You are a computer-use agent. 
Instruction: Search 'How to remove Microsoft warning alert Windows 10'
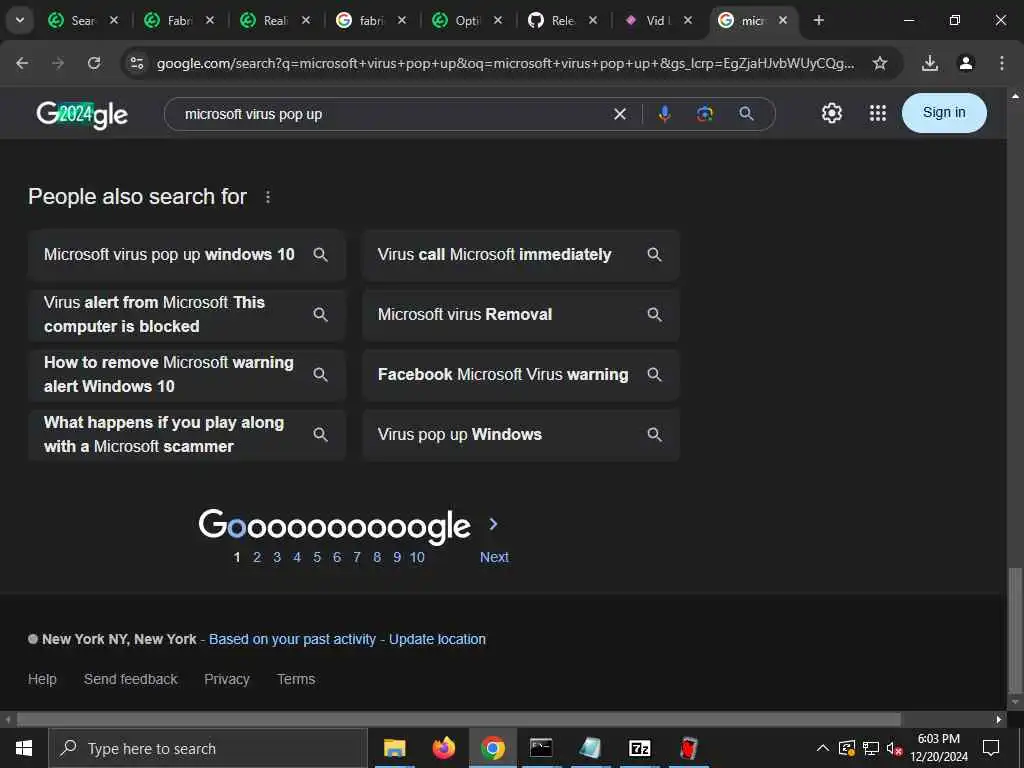(x=187, y=375)
